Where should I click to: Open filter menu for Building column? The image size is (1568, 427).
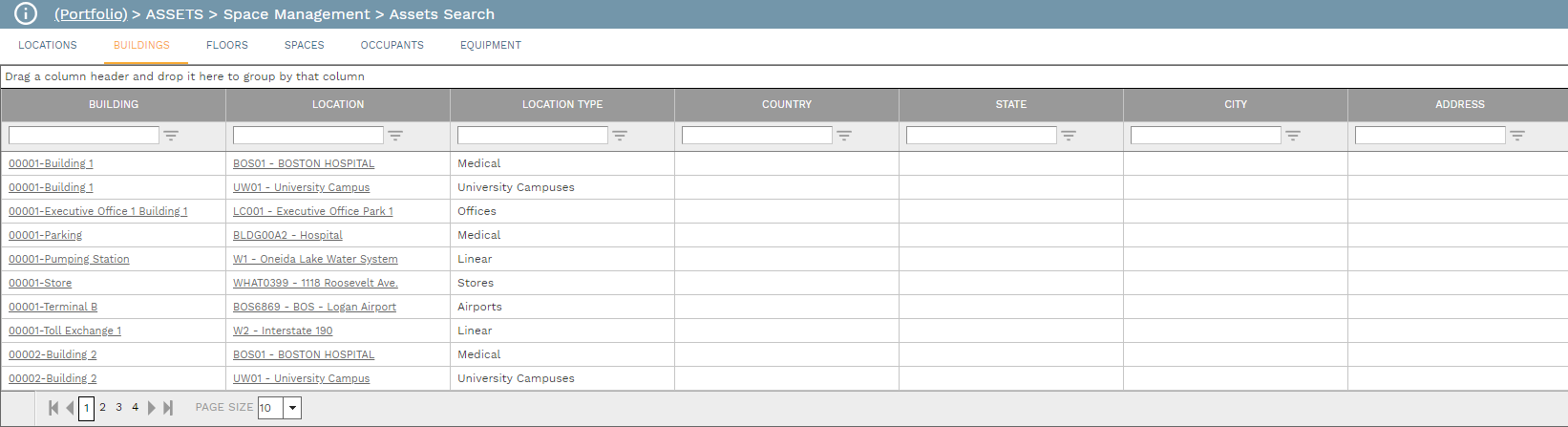171,136
